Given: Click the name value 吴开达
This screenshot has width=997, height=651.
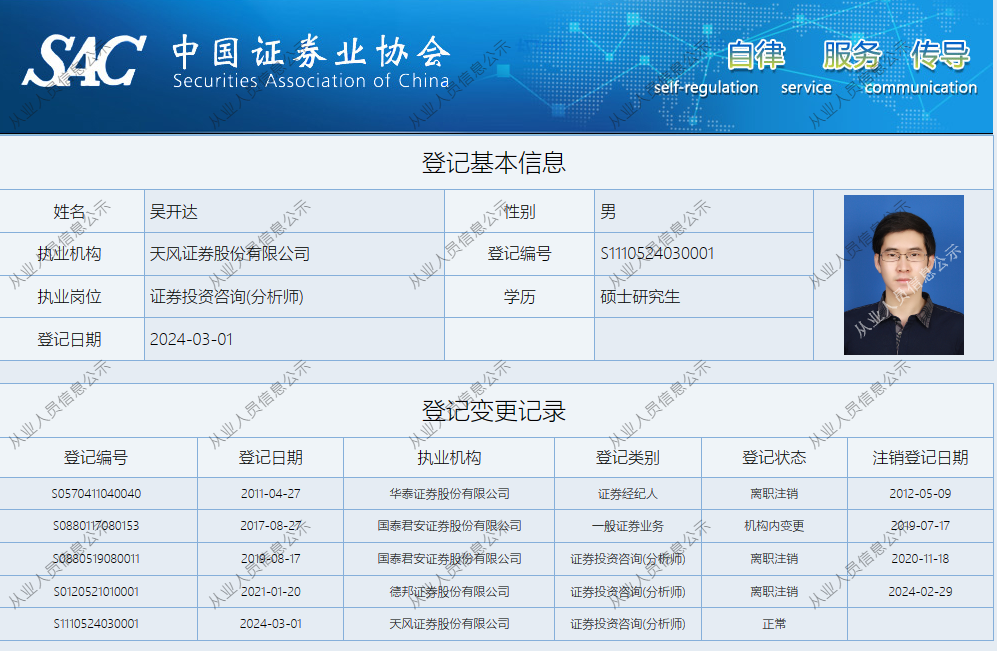Looking at the screenshot, I should pyautogui.click(x=174, y=212).
